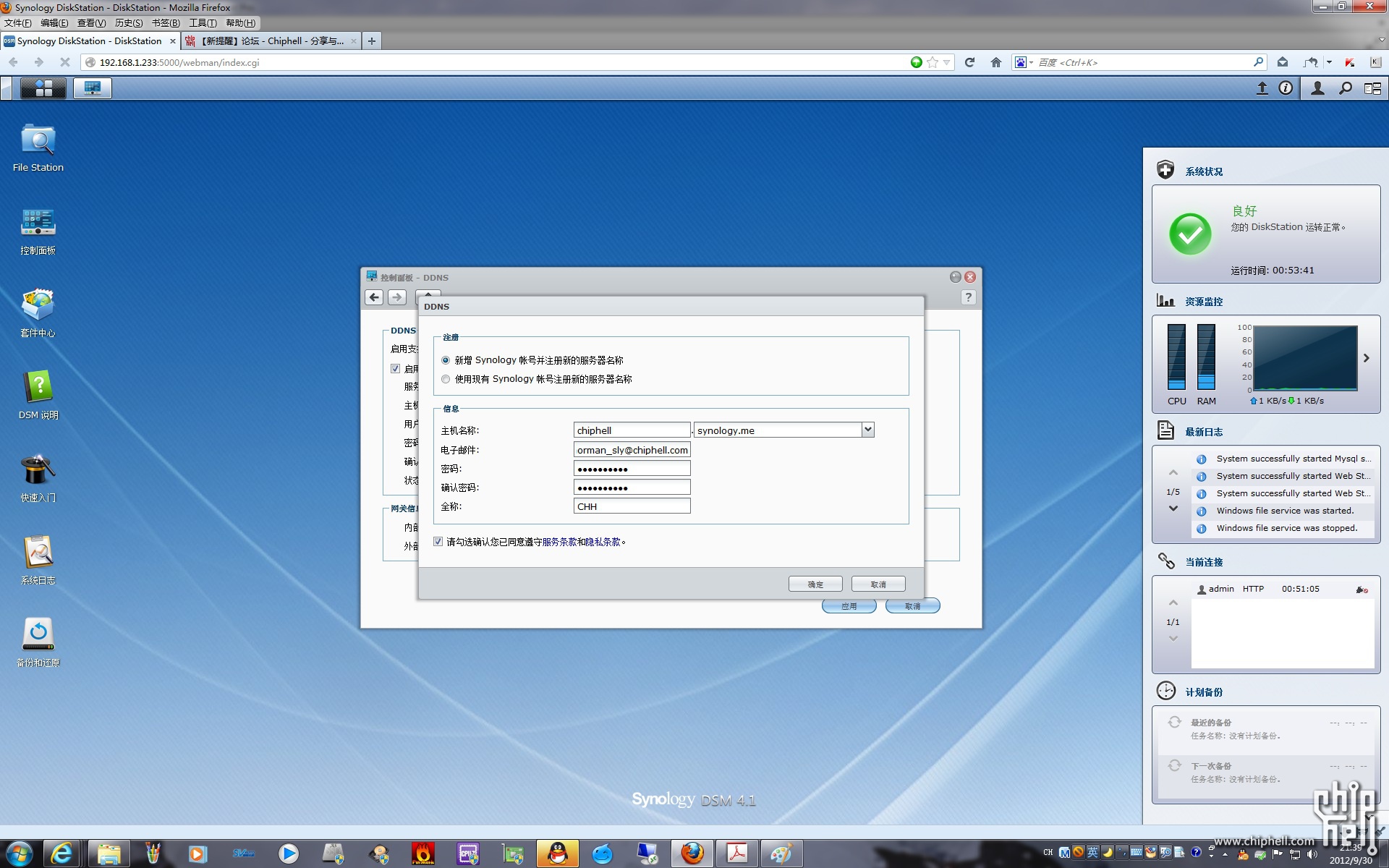Click the DSM search magnifier icon

pos(1346,88)
